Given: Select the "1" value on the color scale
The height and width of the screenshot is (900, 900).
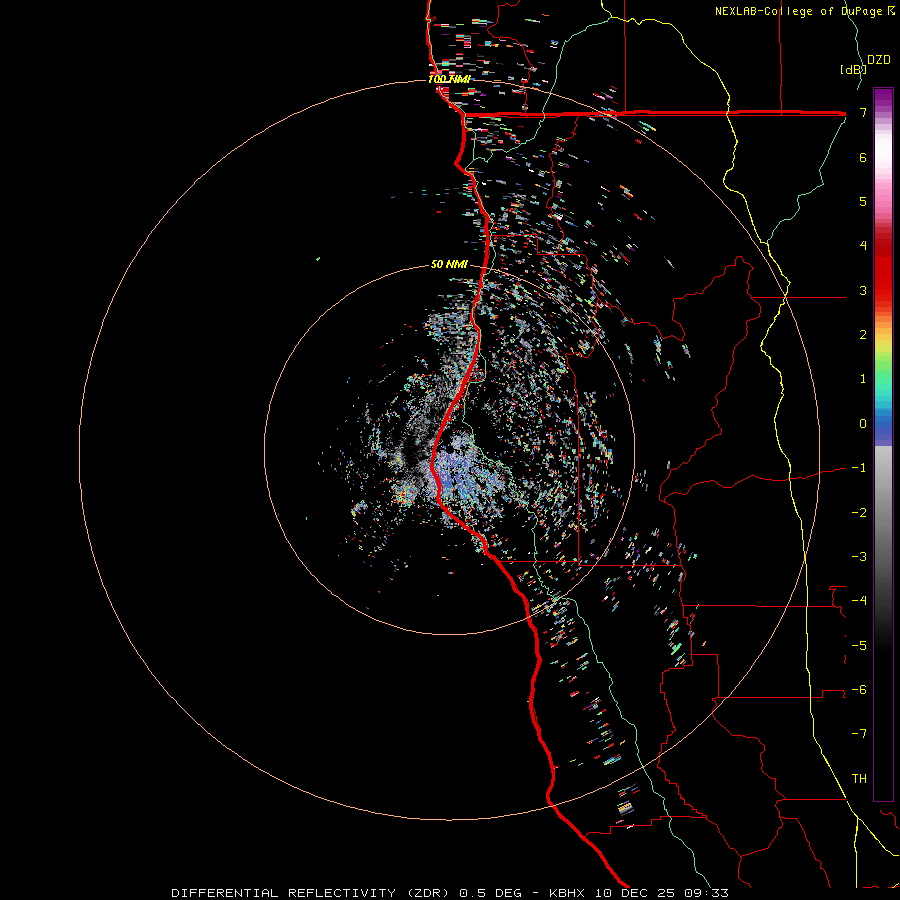Looking at the screenshot, I should (x=863, y=379).
